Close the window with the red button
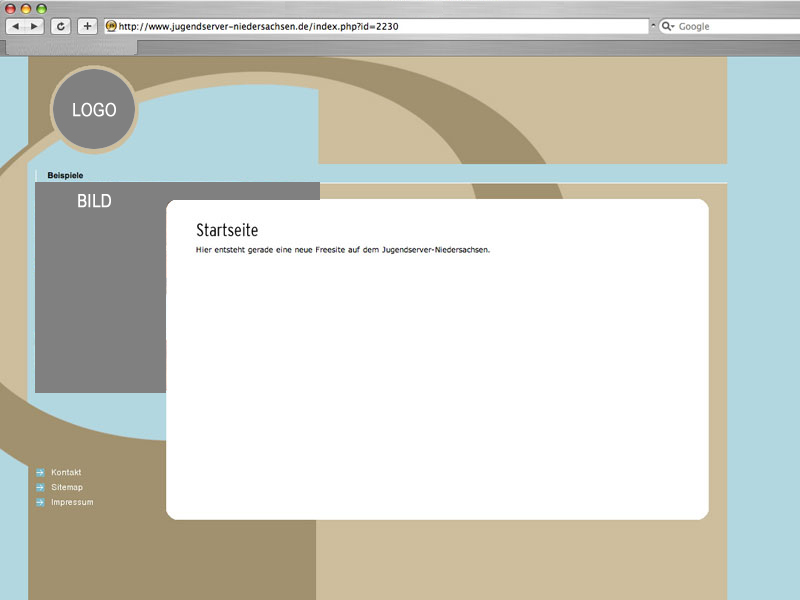 13,8
